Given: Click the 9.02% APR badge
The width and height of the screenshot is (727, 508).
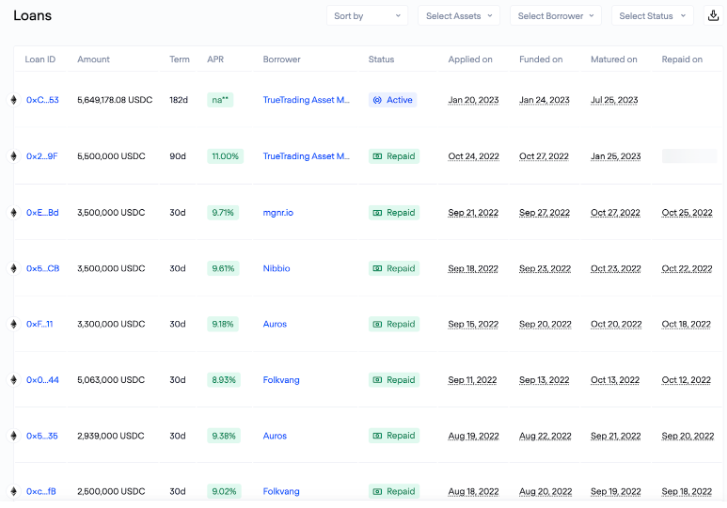Looking at the screenshot, I should (224, 491).
